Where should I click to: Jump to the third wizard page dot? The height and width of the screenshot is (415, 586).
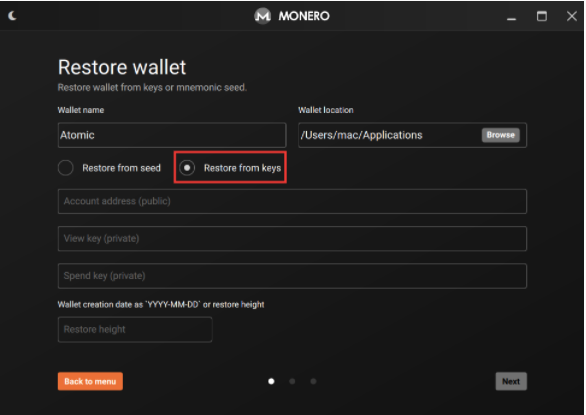pyautogui.click(x=313, y=381)
